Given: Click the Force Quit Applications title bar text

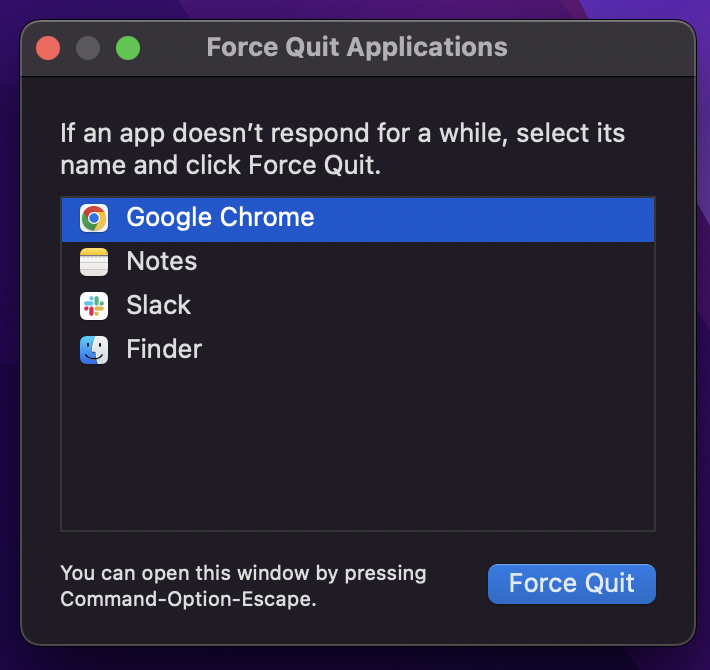Looking at the screenshot, I should [x=357, y=47].
